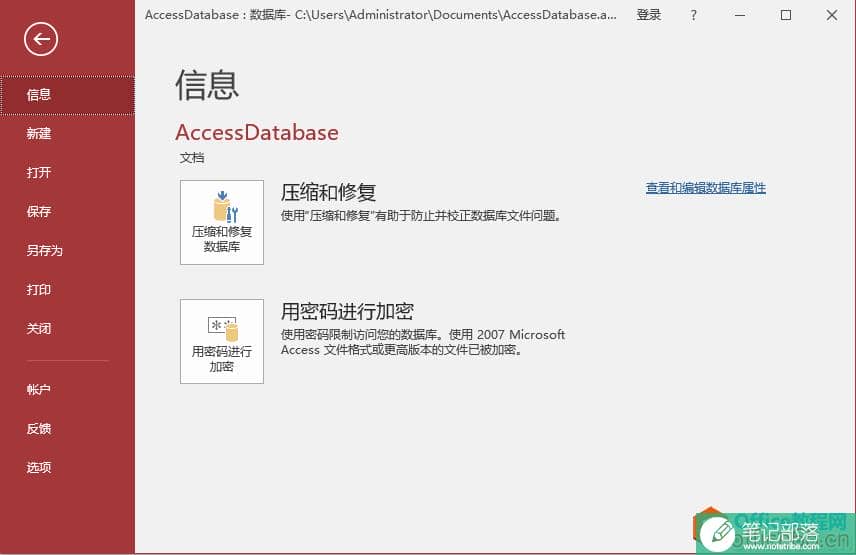Open the 帐户 page
Image resolution: width=856 pixels, height=555 pixels.
(67, 390)
